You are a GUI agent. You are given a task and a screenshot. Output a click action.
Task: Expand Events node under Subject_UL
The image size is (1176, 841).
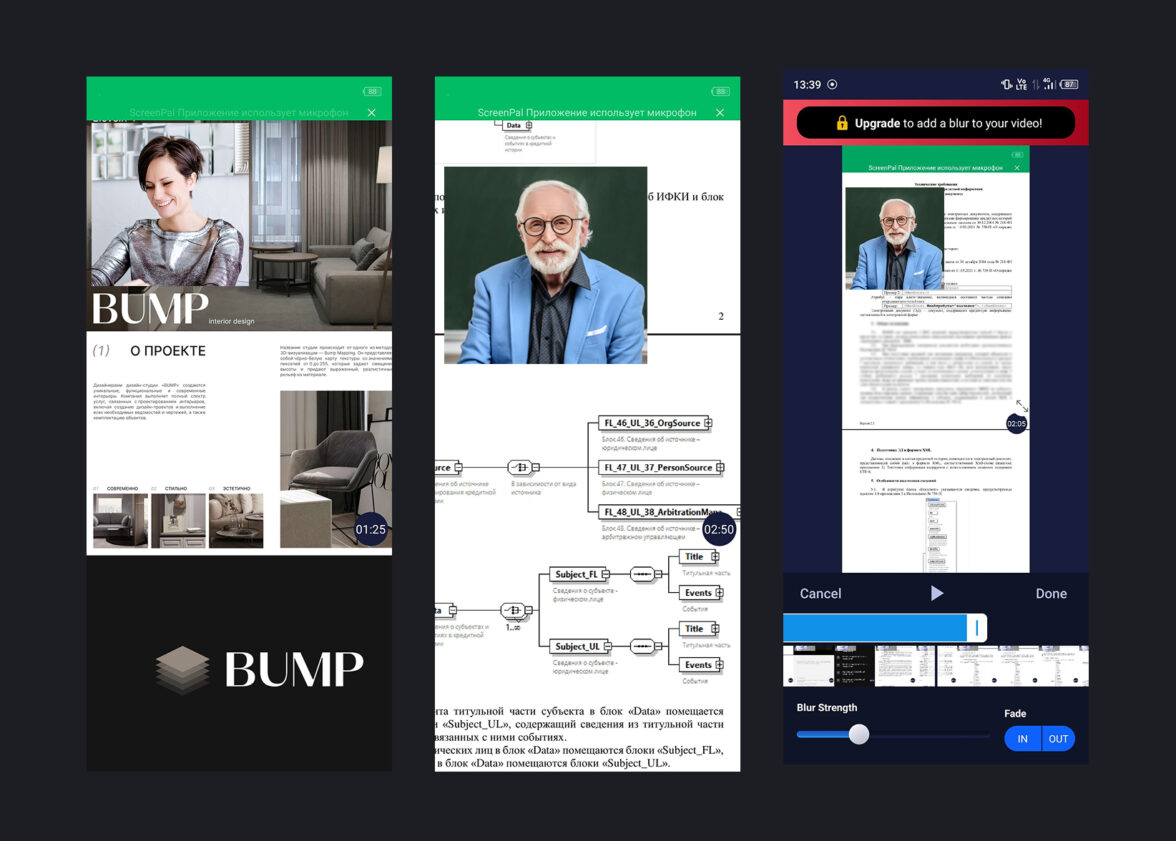[719, 665]
